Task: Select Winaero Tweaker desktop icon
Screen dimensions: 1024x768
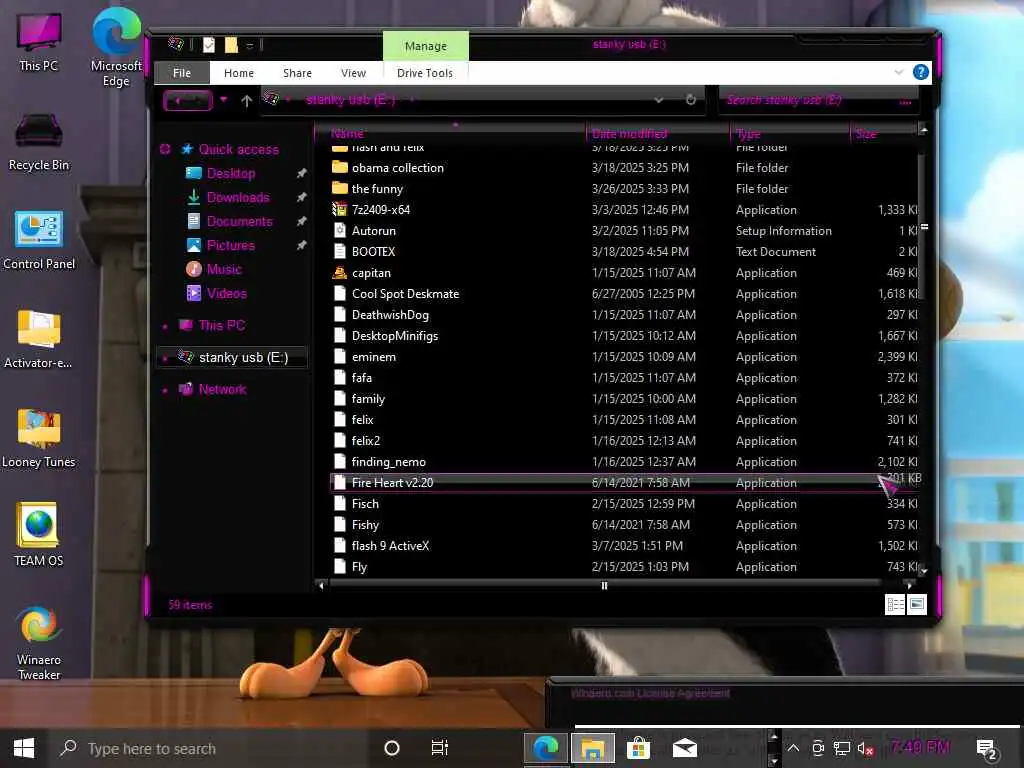Action: click(39, 644)
